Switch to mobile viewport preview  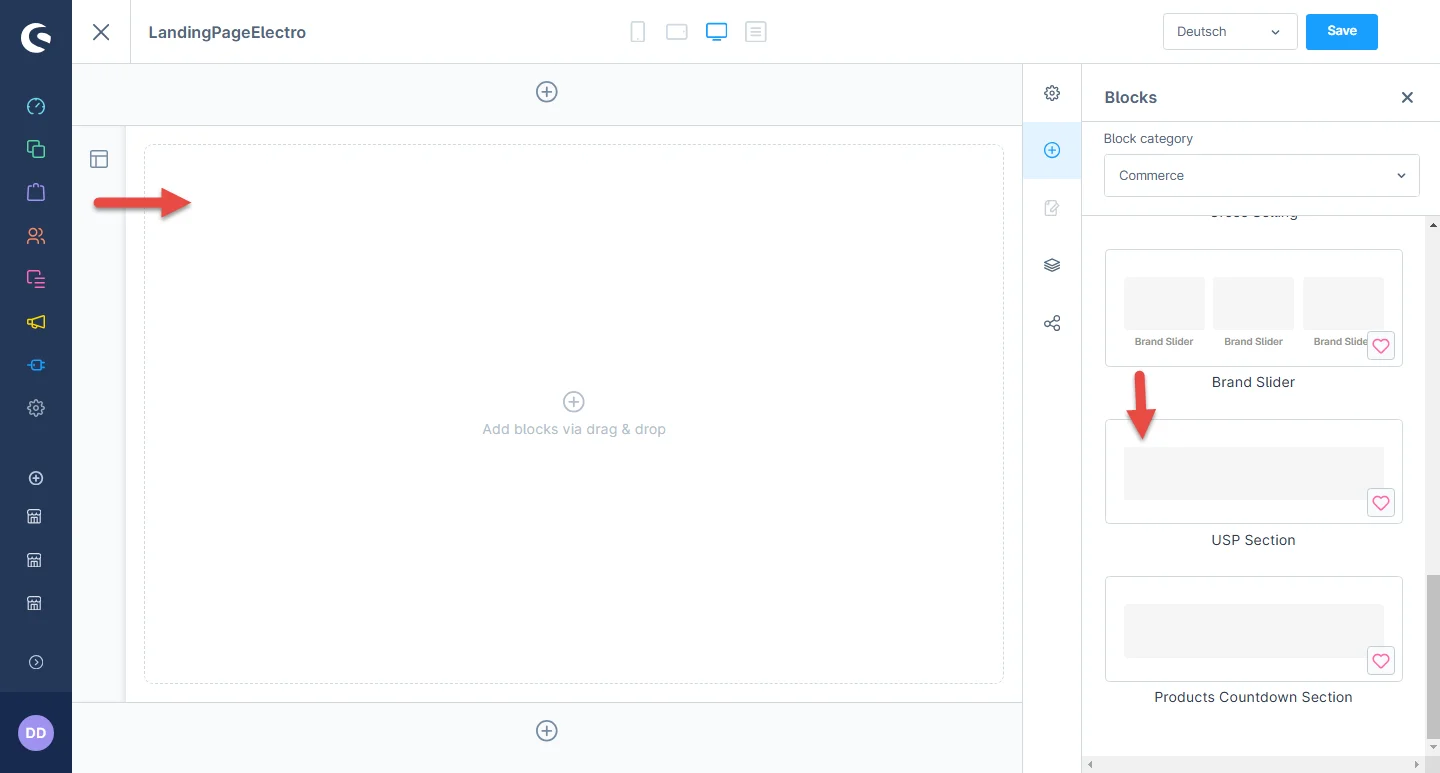click(637, 32)
